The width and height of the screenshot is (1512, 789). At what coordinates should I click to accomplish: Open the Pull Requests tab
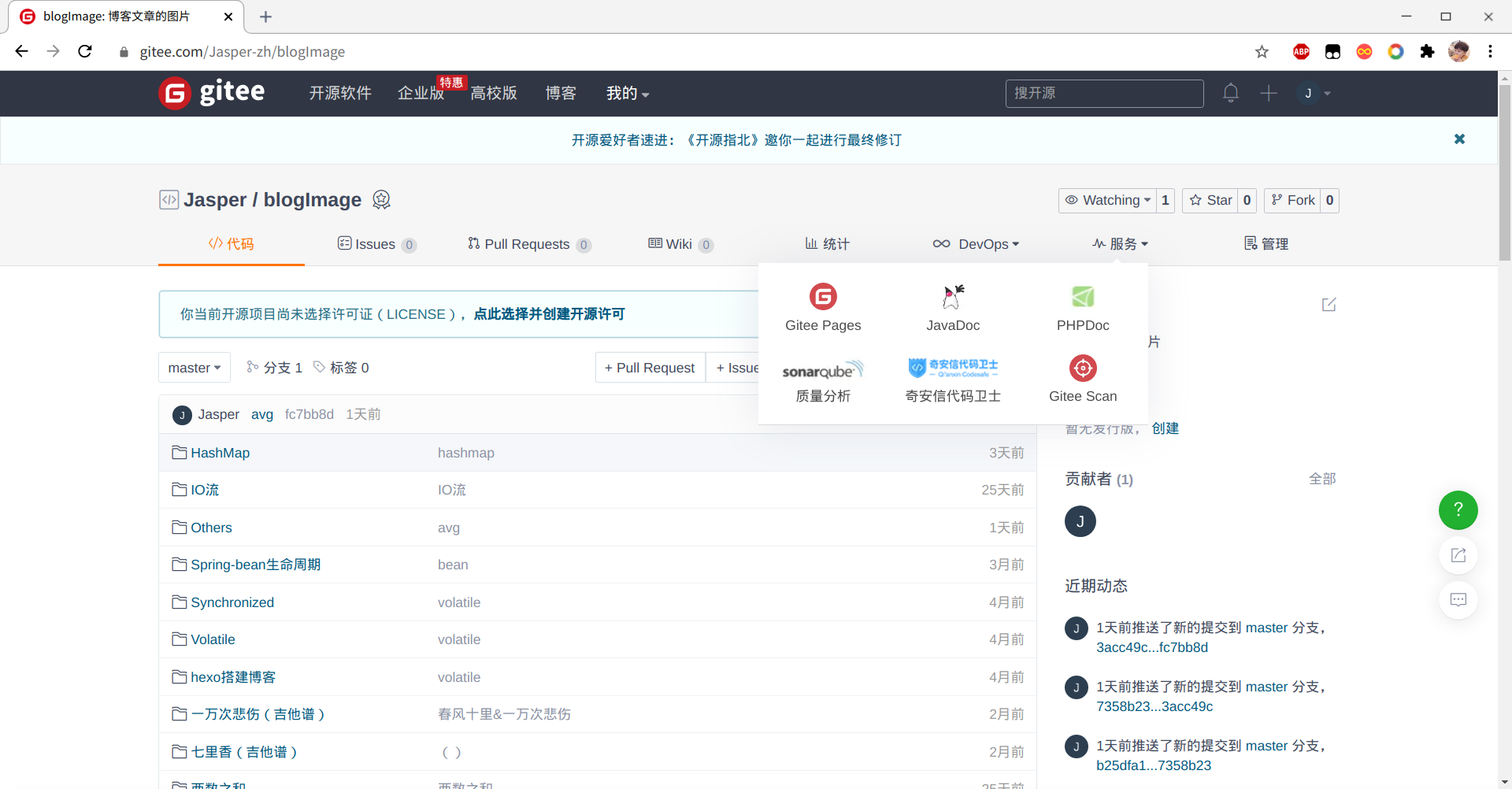click(x=528, y=244)
